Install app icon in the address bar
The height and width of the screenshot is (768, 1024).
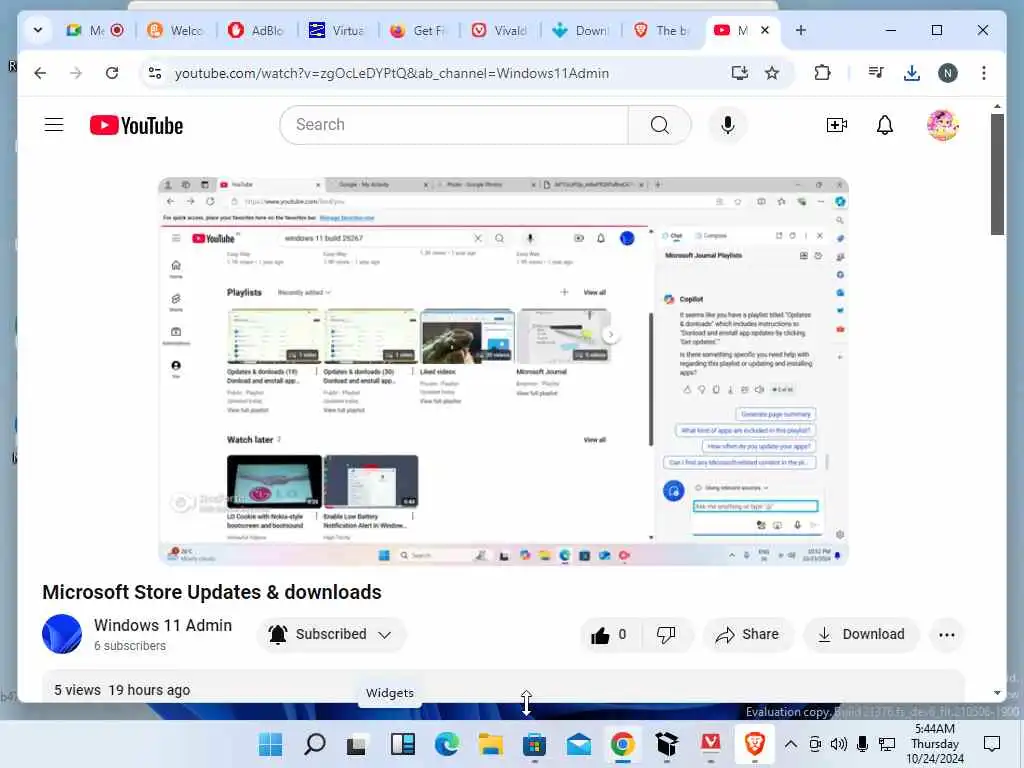coord(739,73)
